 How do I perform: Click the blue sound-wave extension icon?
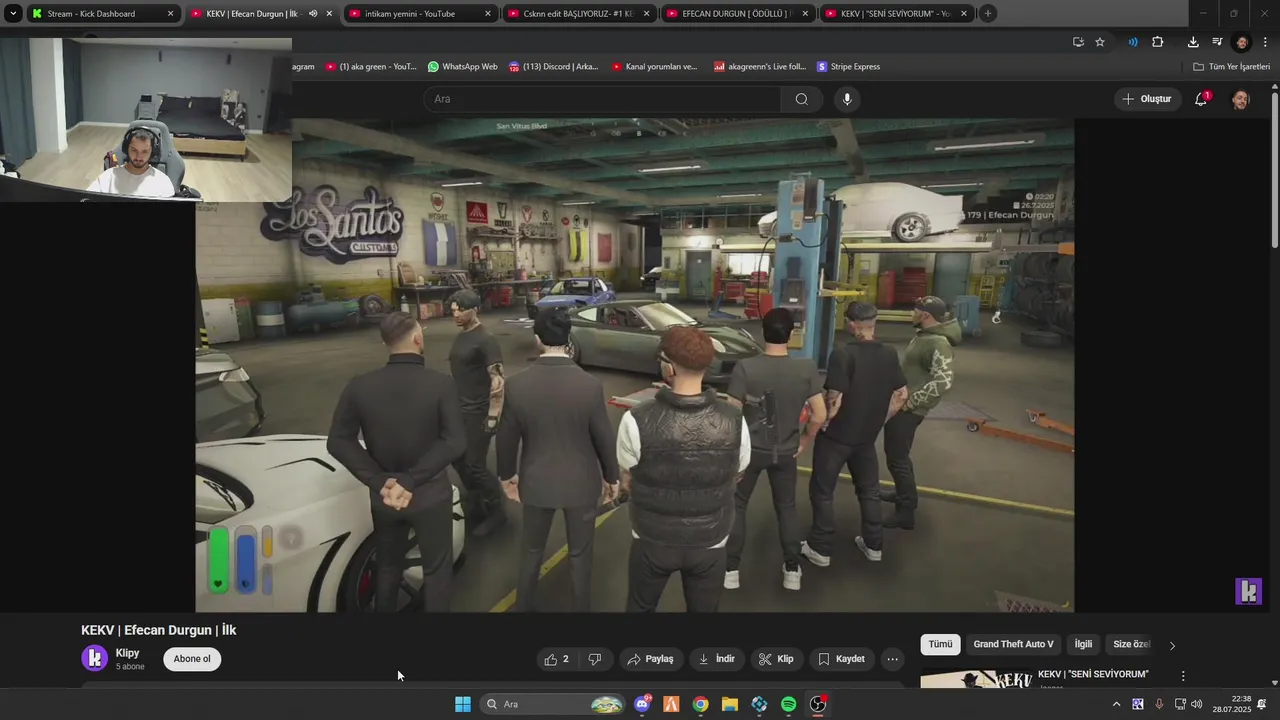[1133, 42]
